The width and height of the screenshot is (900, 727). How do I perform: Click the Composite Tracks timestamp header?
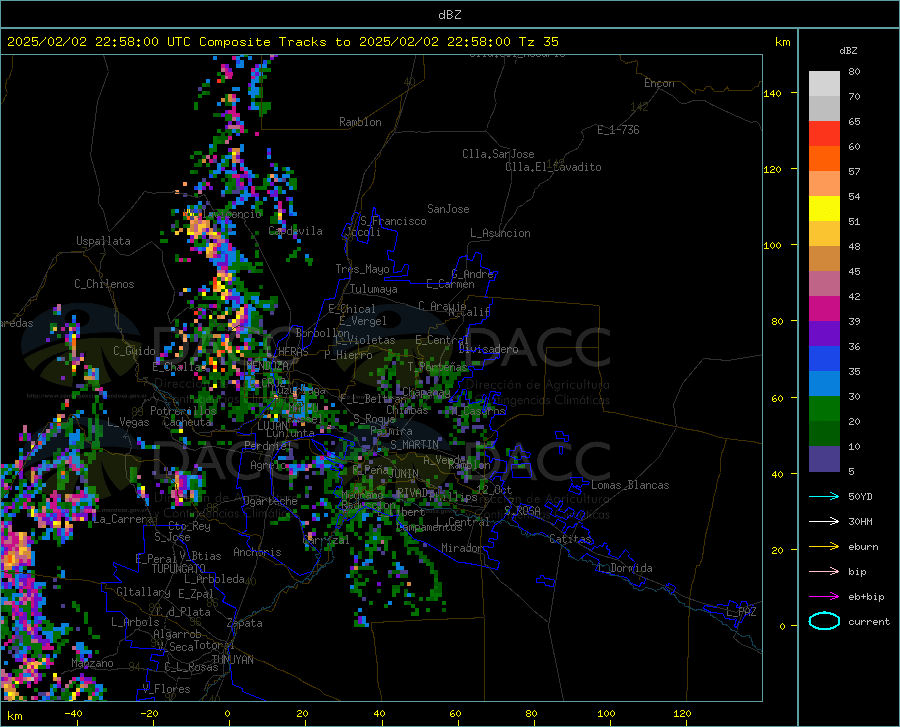tap(282, 42)
